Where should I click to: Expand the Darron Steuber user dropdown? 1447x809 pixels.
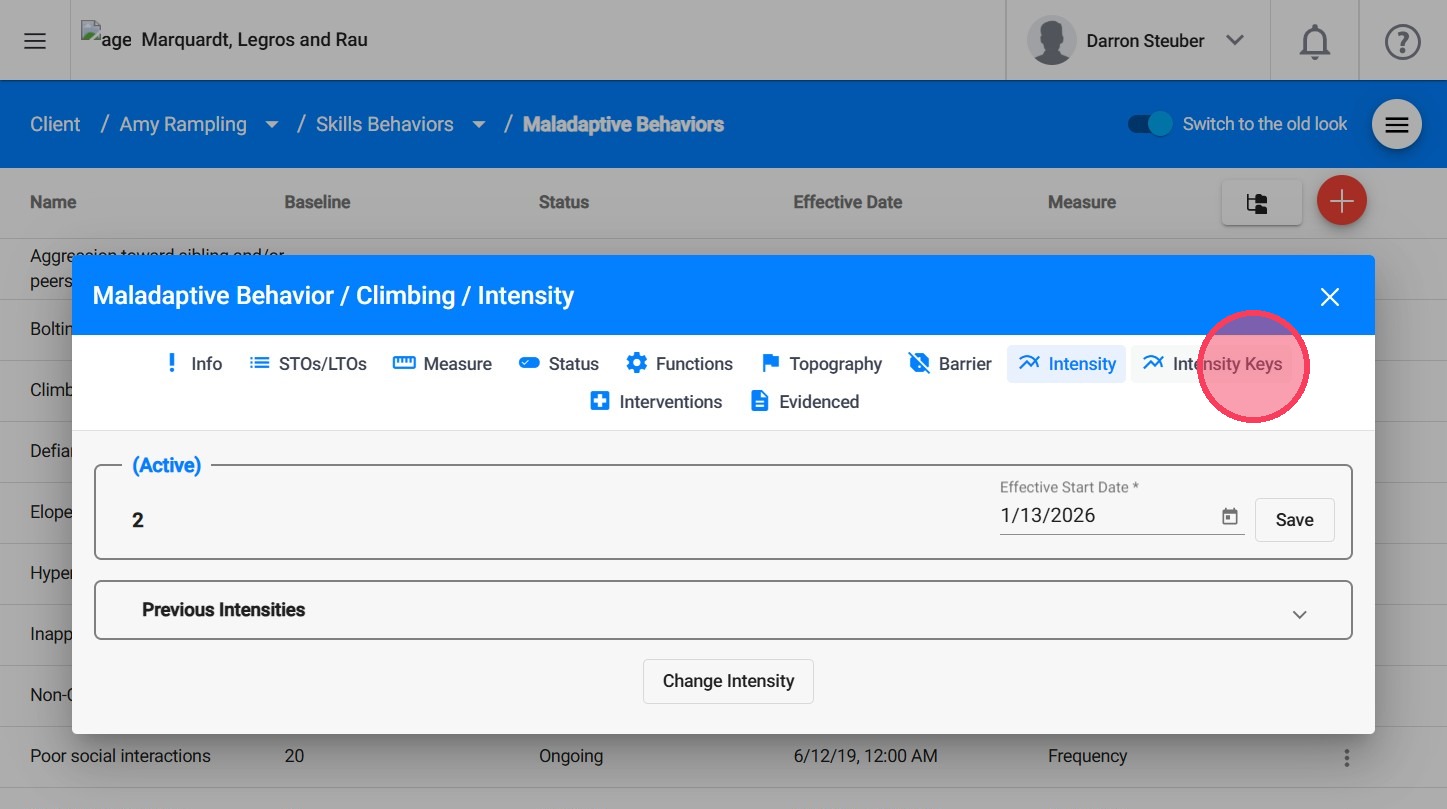tap(1235, 41)
